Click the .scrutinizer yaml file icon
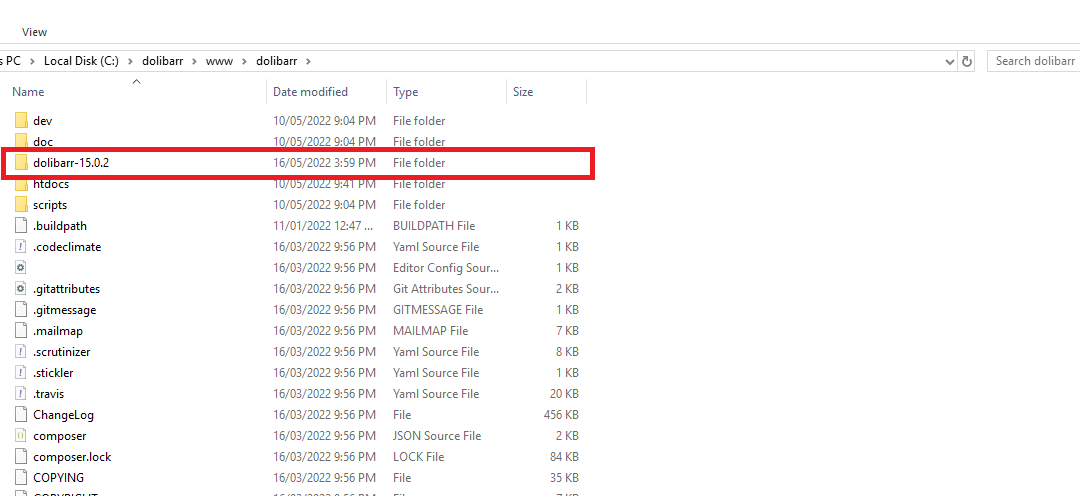The width and height of the screenshot is (1080, 496). [x=21, y=352]
